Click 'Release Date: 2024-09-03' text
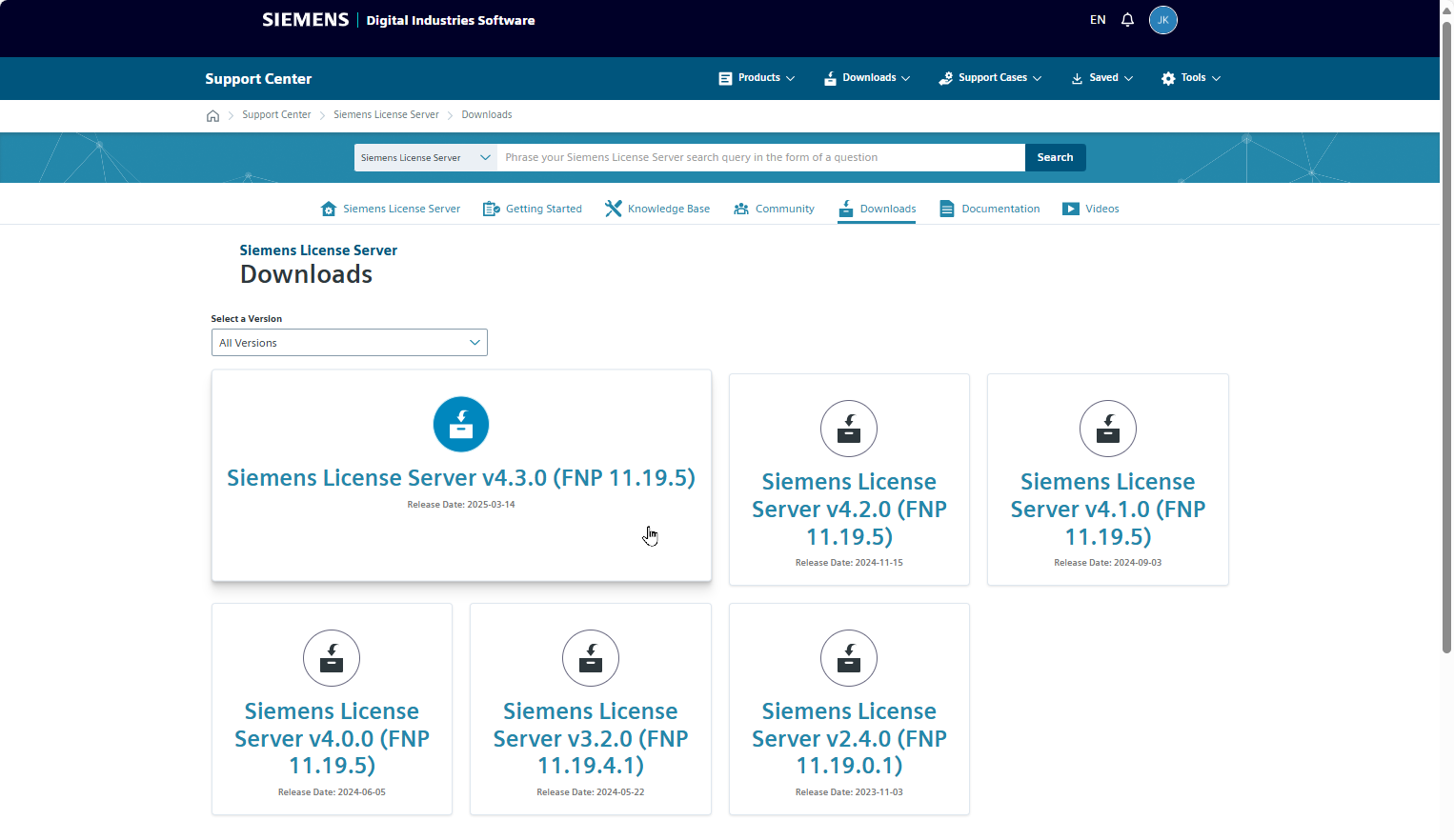The image size is (1454, 840). pos(1108,563)
